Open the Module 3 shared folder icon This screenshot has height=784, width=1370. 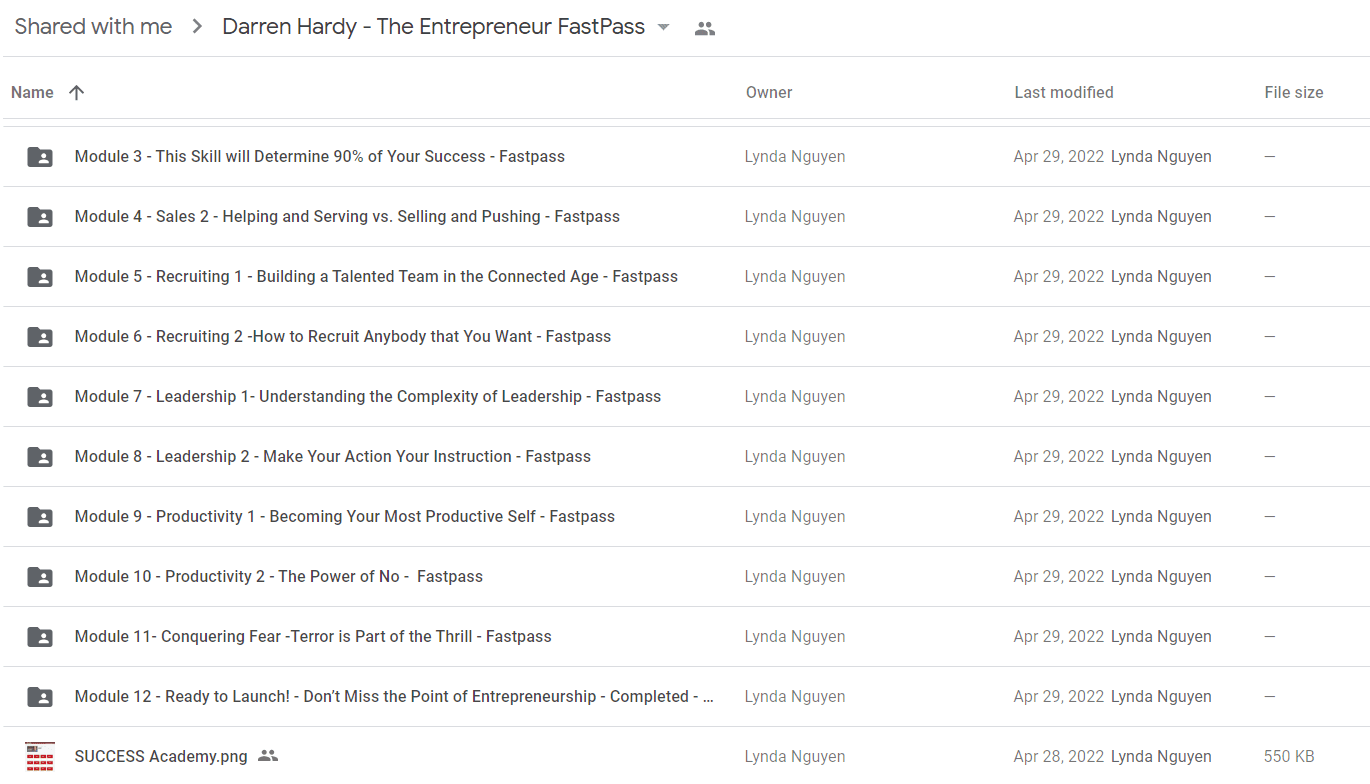pyautogui.click(x=40, y=157)
